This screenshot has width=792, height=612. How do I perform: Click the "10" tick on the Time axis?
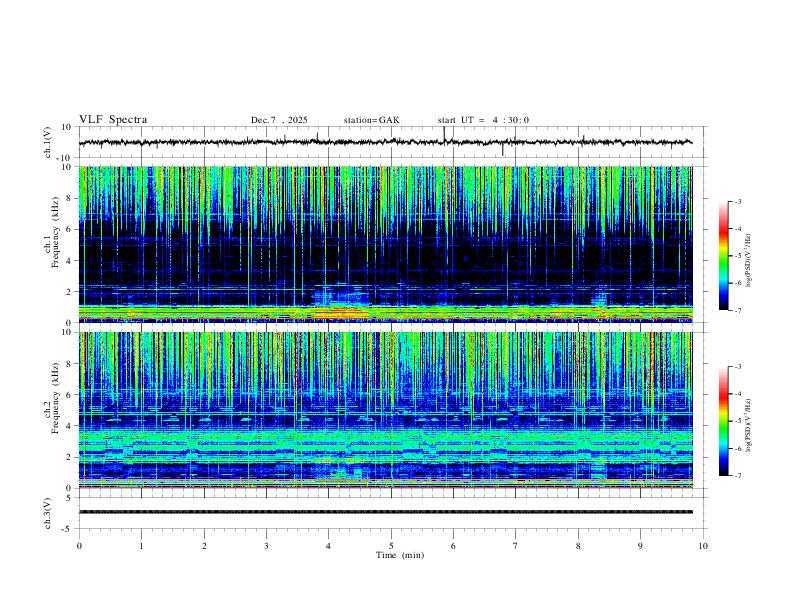pyautogui.click(x=703, y=546)
